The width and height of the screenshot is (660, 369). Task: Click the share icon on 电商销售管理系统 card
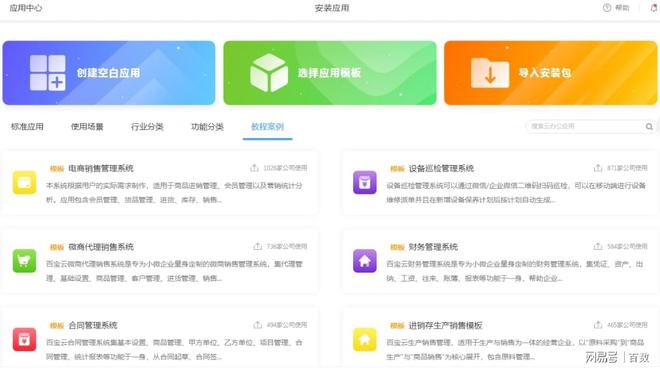coord(254,168)
